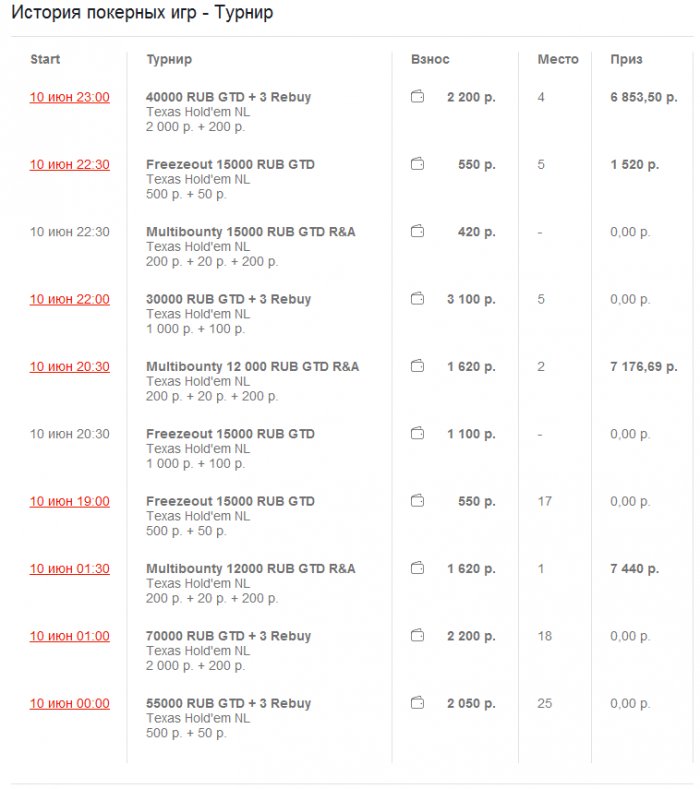Click the Взнос column header
Viewport: 700px width, 789px height.
430,60
